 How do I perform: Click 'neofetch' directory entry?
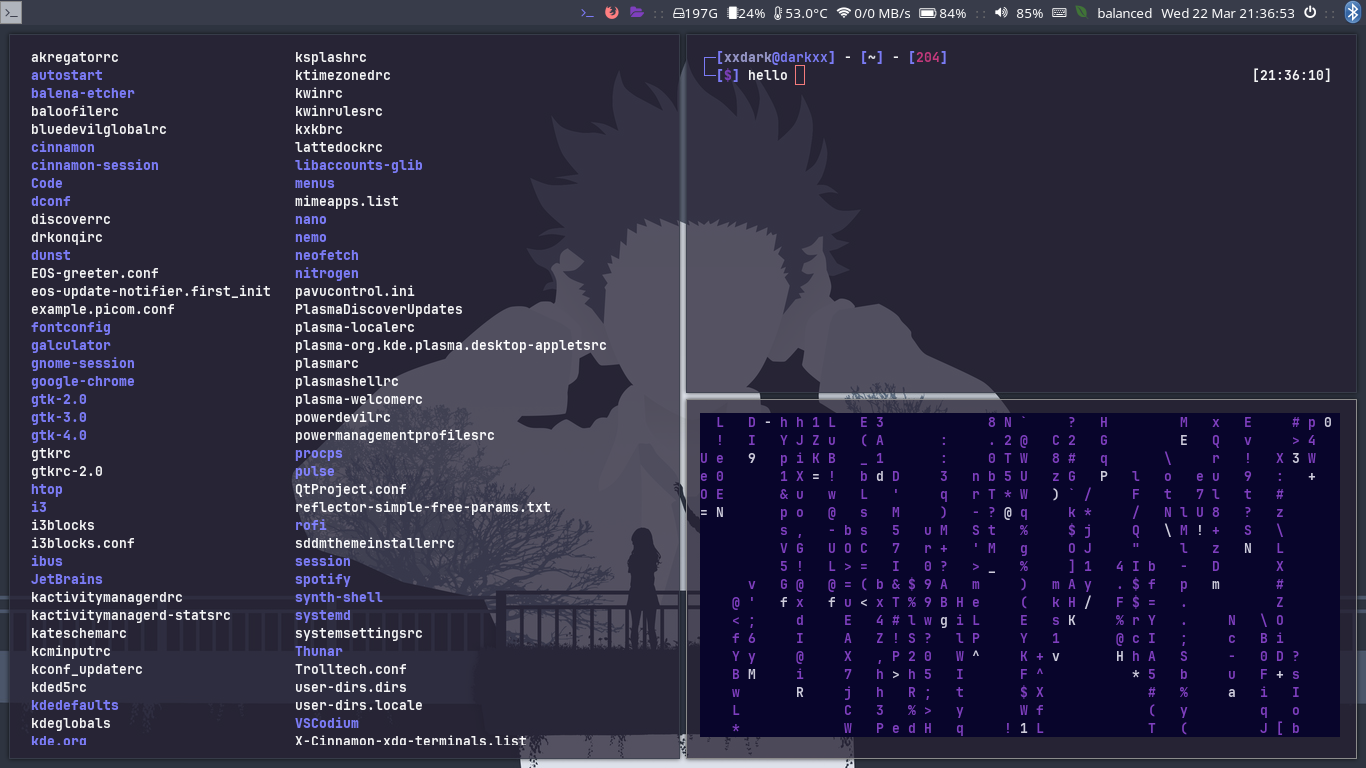(x=327, y=255)
